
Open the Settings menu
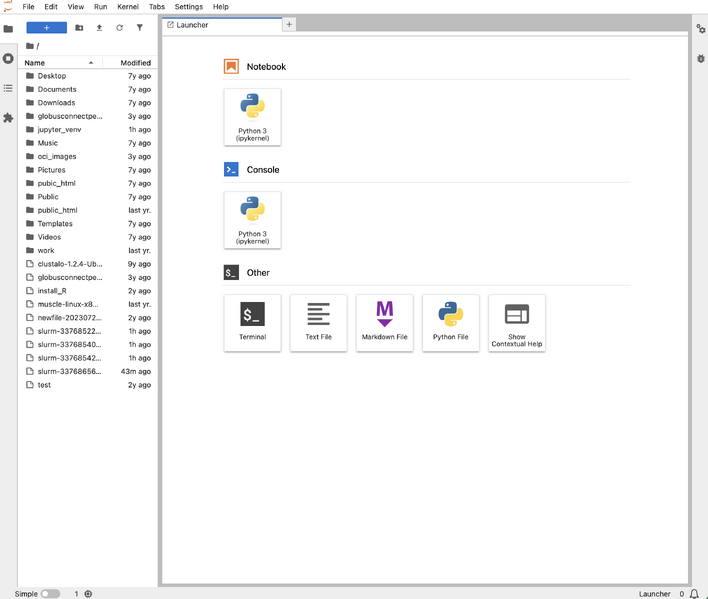point(189,7)
